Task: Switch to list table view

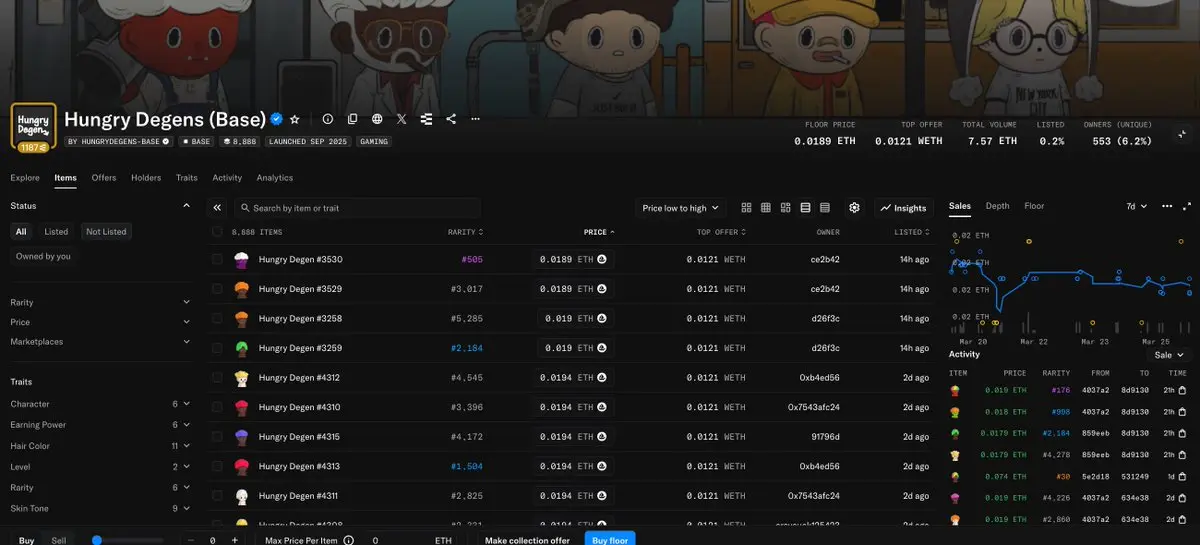Action: [x=805, y=208]
